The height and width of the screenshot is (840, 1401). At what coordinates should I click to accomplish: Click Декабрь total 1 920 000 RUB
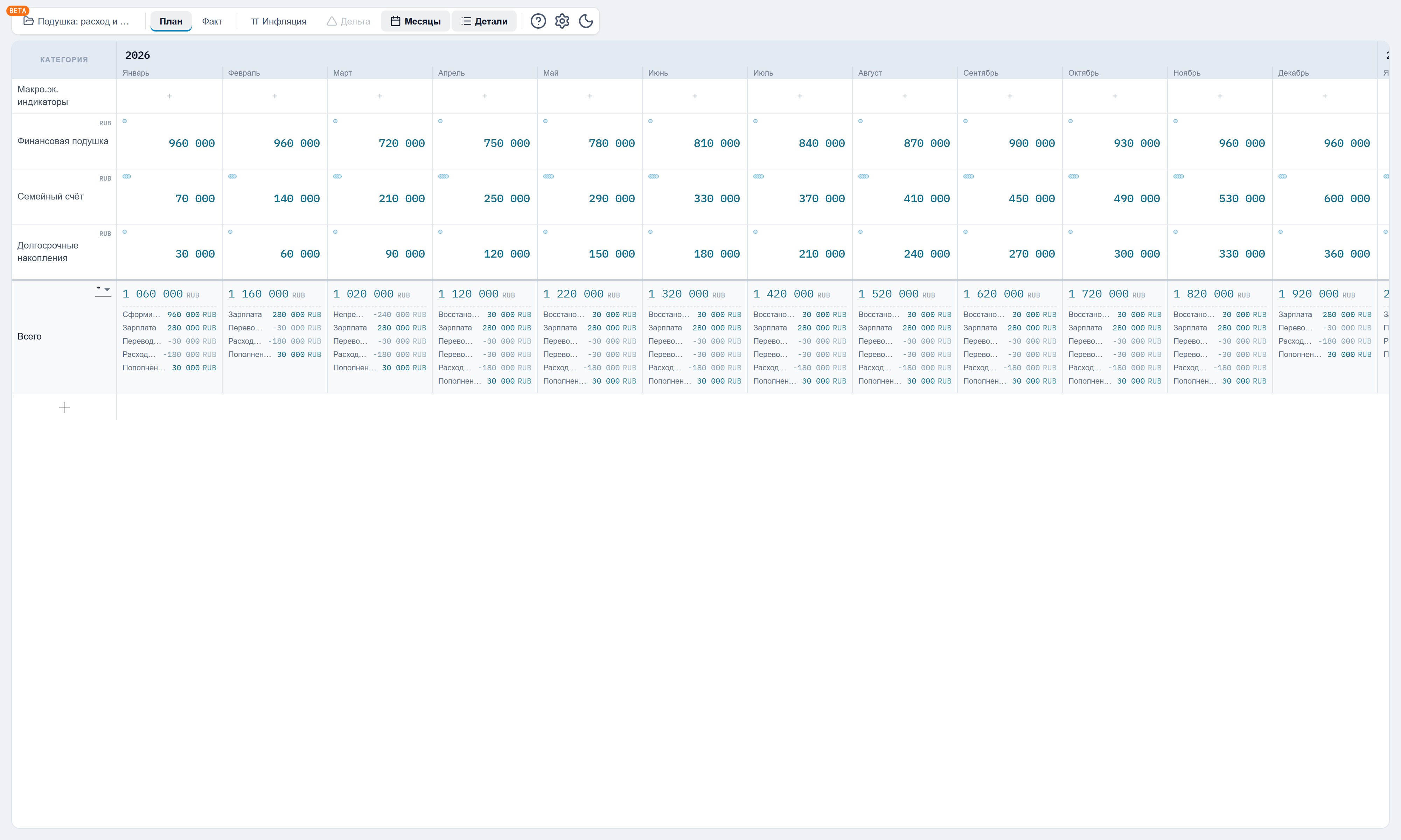point(1317,294)
